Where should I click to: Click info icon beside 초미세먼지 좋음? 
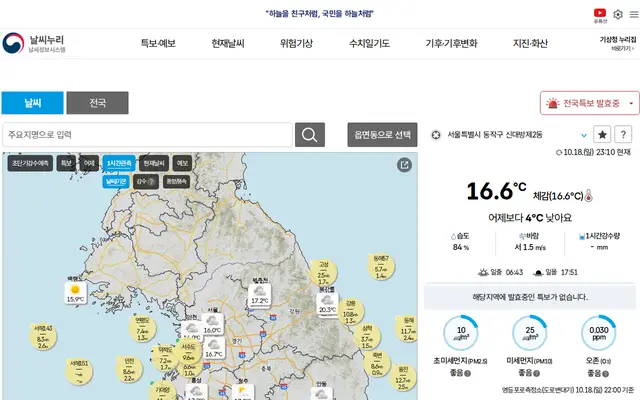468,373
